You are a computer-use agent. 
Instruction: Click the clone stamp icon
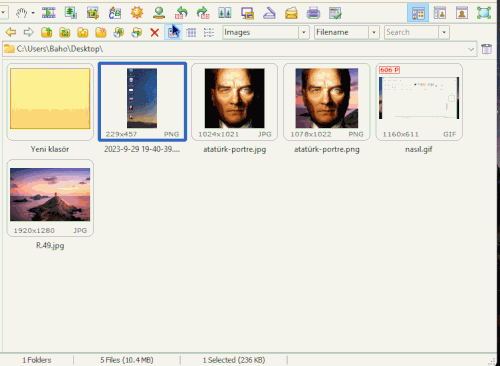point(159,13)
